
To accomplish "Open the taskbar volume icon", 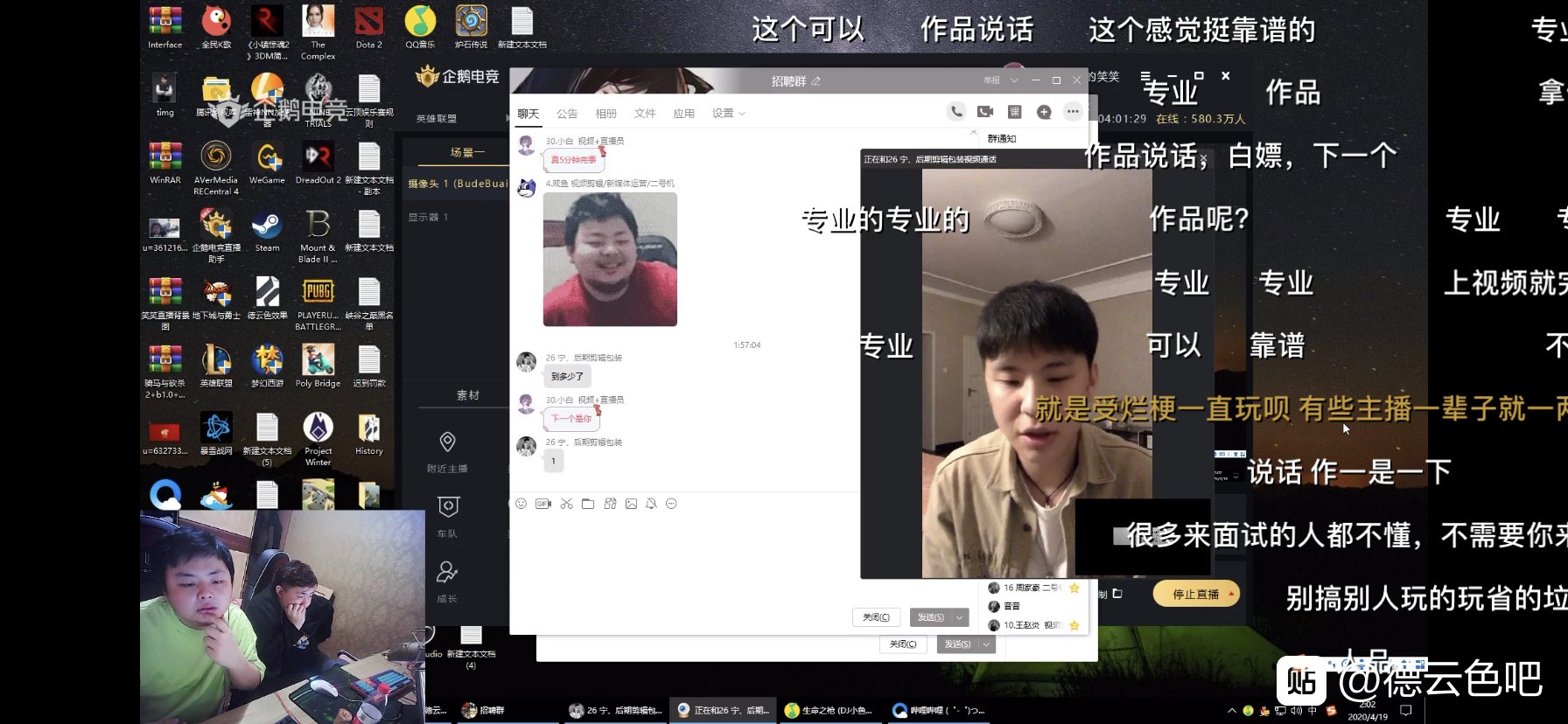I will pos(1296,711).
